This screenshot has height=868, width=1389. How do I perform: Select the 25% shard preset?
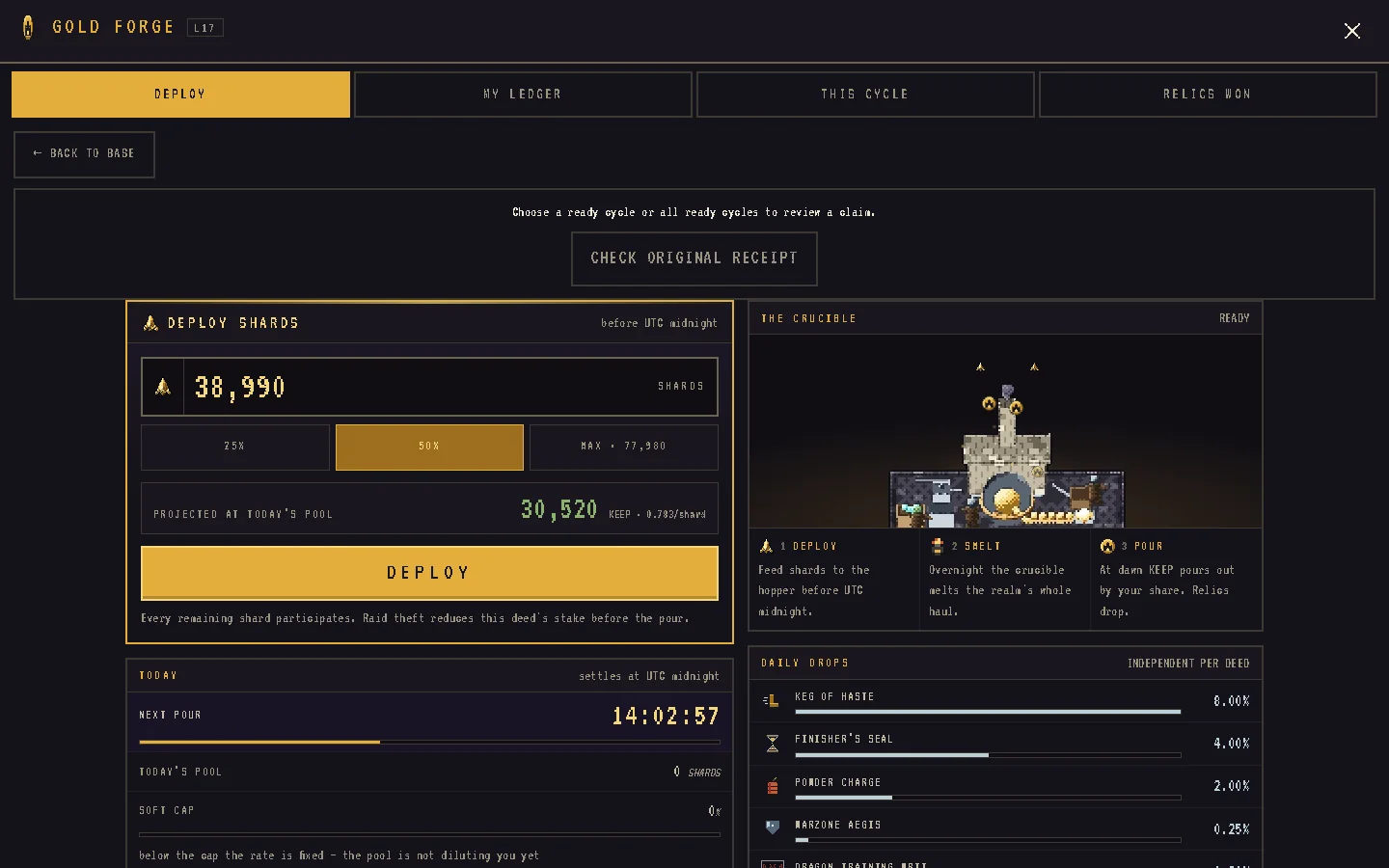click(235, 447)
